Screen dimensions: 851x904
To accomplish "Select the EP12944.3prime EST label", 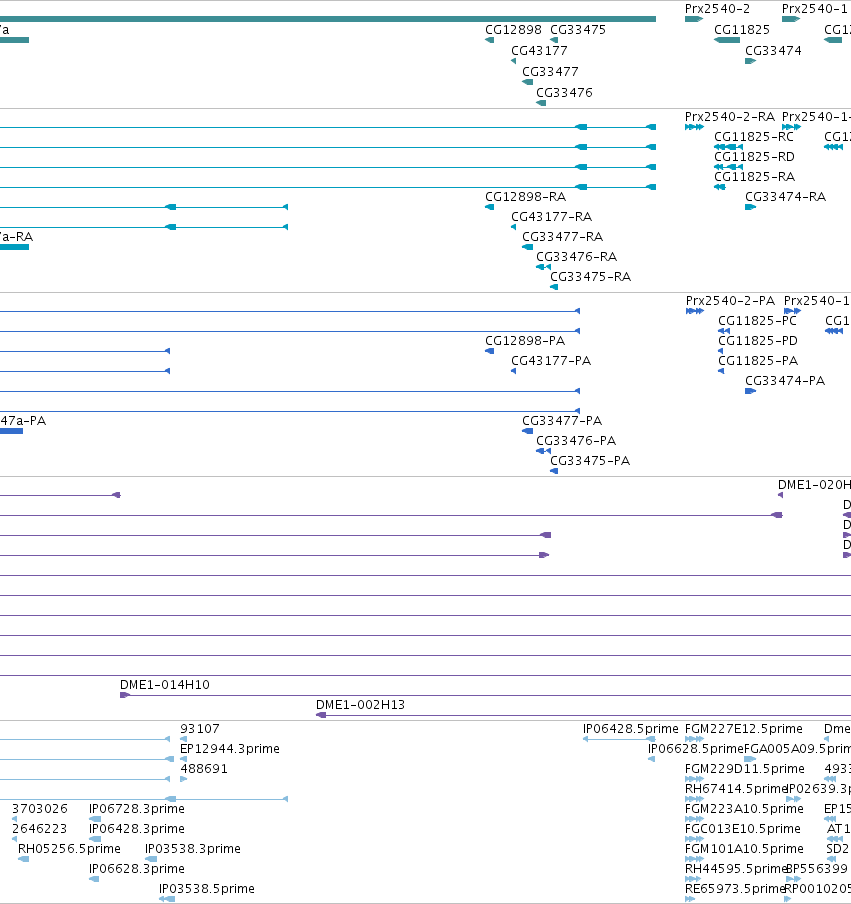I will point(229,749).
